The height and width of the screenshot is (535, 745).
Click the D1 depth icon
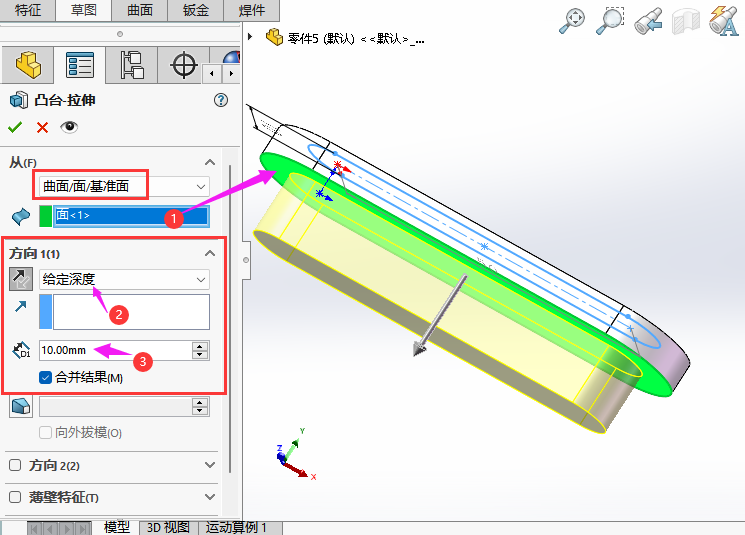pos(21,350)
